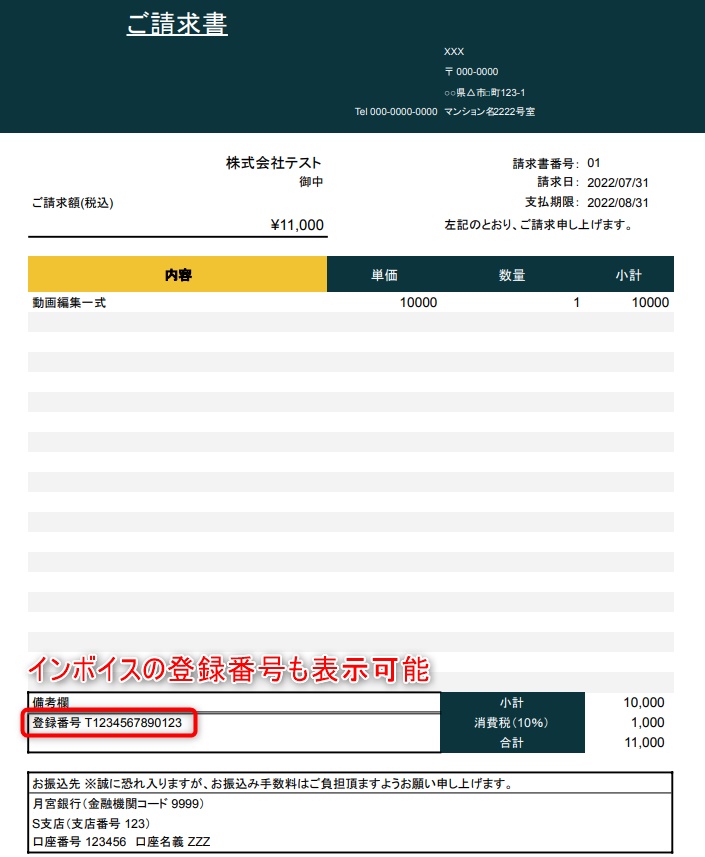Click the 備考欄 remarks label
705x857 pixels.
[x=50, y=702]
